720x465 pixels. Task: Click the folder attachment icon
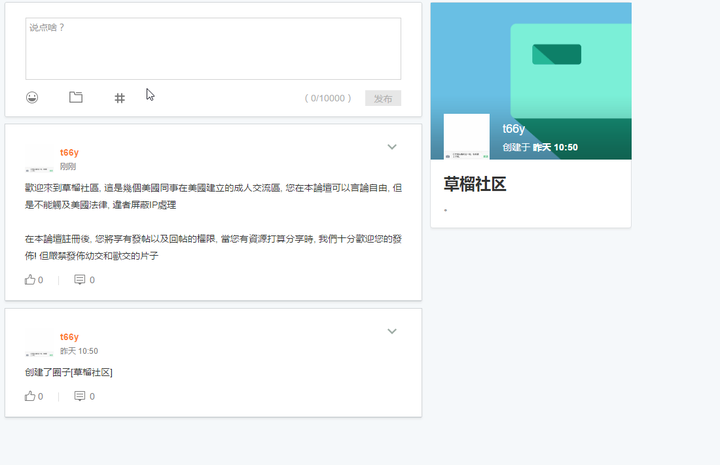[76, 98]
